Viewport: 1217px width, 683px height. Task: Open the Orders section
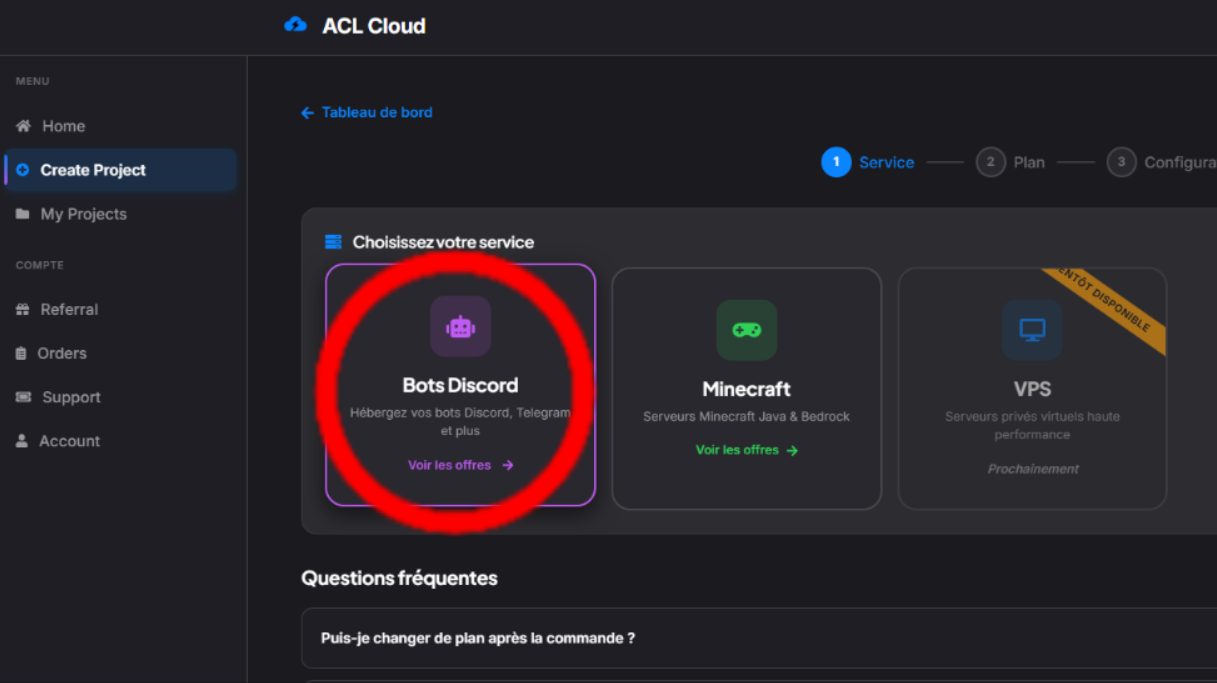point(63,353)
